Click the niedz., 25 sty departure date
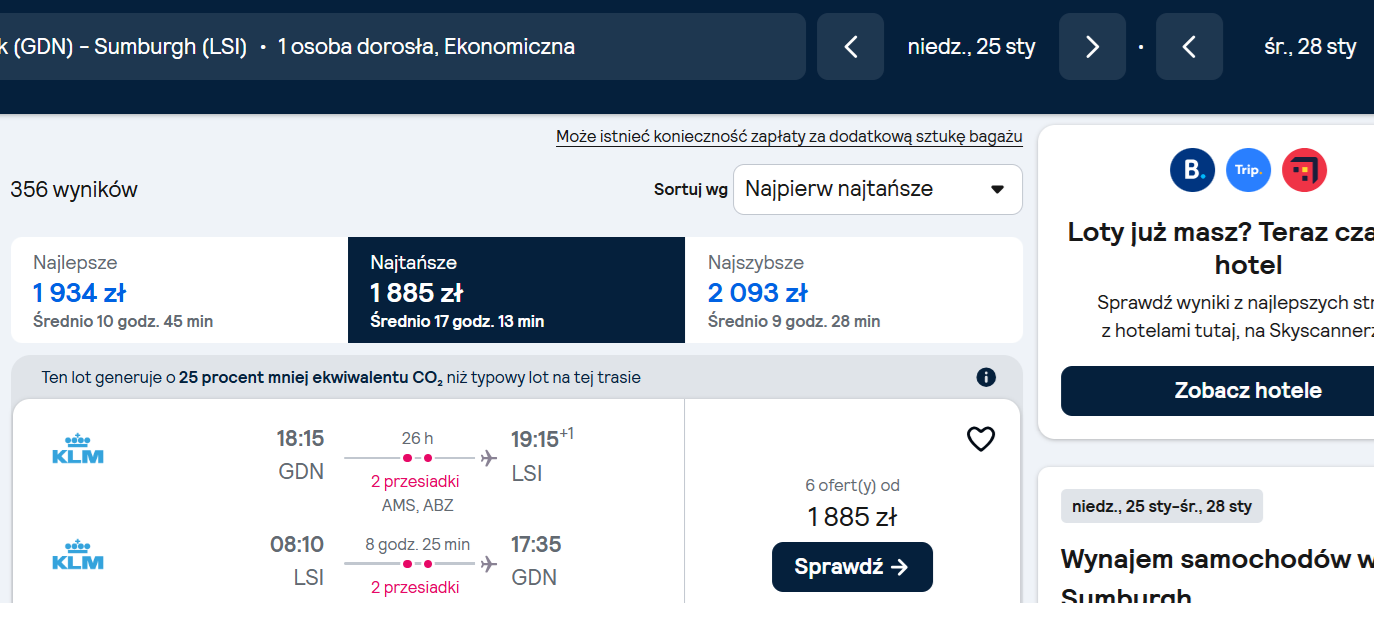 971,46
